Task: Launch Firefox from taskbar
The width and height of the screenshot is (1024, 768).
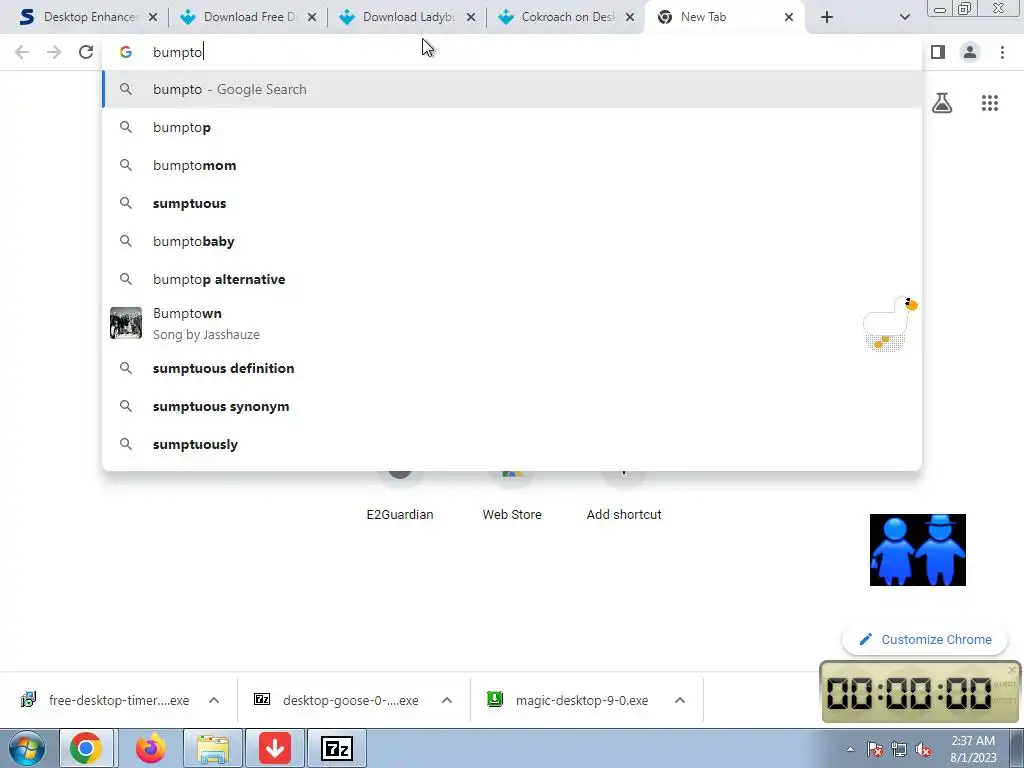Action: click(x=150, y=748)
